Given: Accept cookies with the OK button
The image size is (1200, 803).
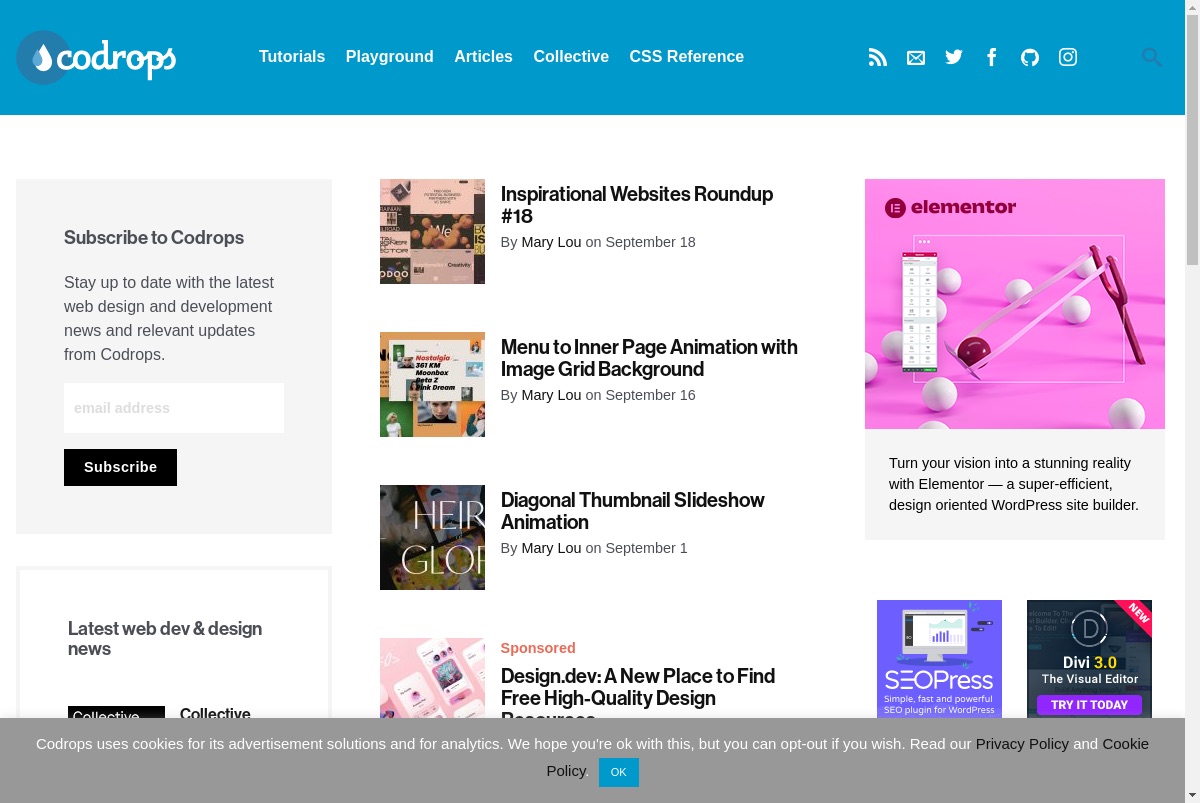Looking at the screenshot, I should (618, 772).
